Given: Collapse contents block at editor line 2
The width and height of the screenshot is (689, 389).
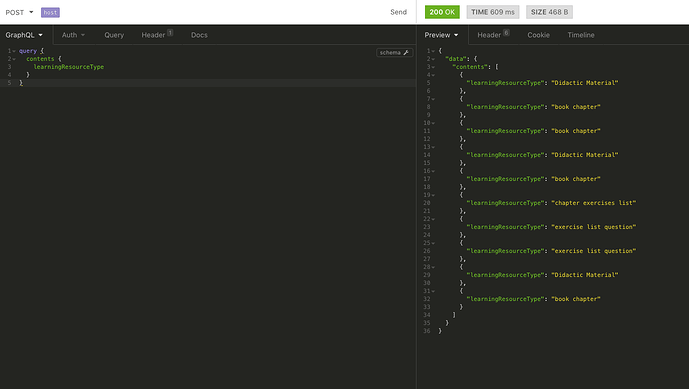Looking at the screenshot, I should pos(14,59).
